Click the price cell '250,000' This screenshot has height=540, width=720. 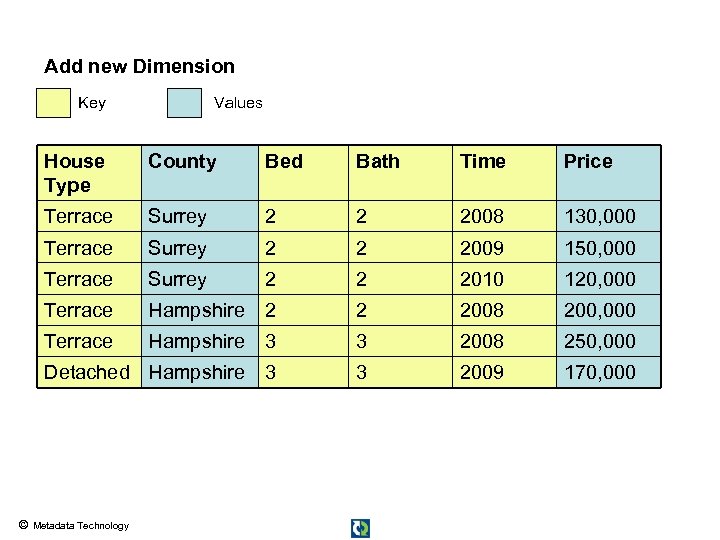click(x=608, y=341)
